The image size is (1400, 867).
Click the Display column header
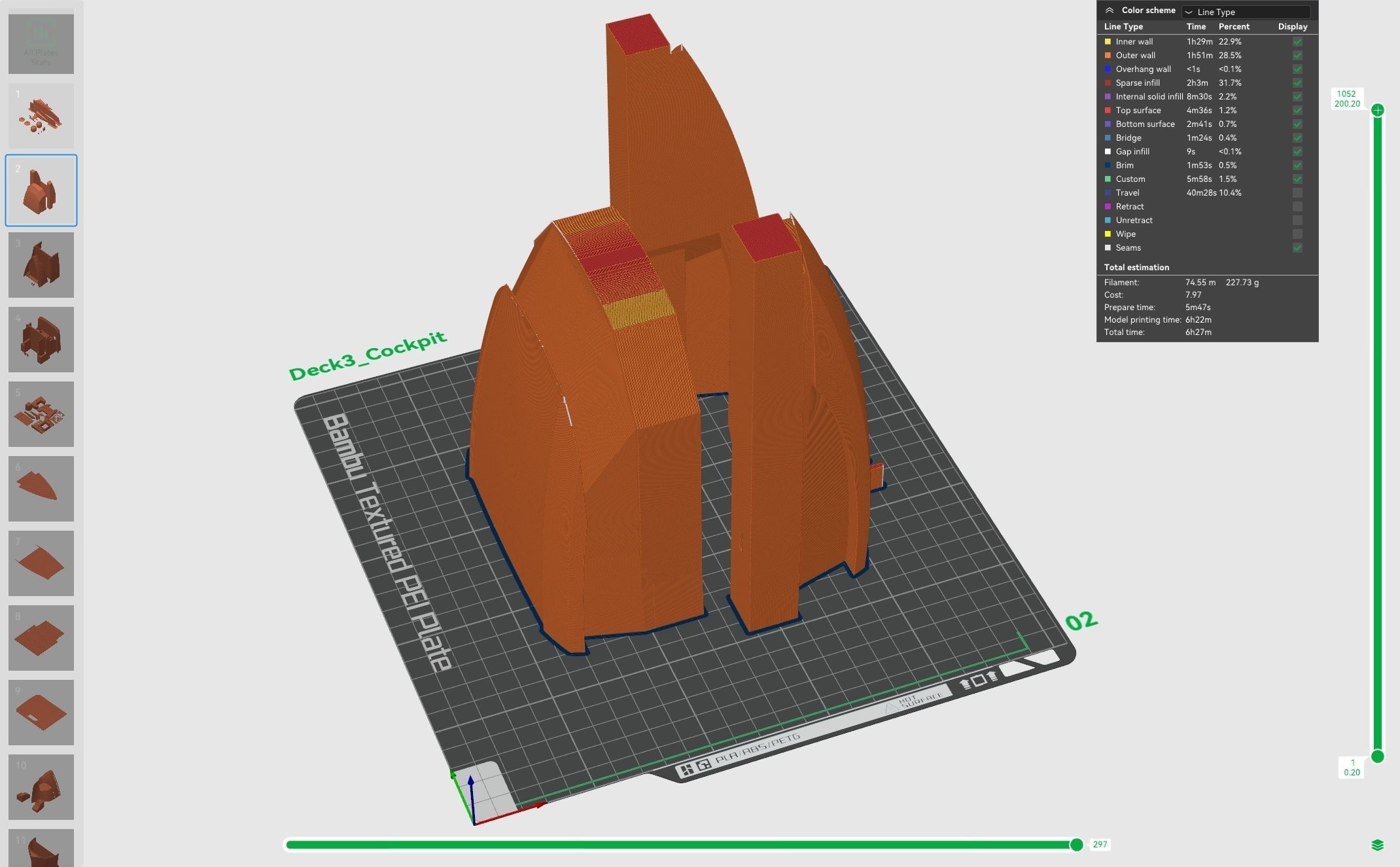(x=1293, y=27)
